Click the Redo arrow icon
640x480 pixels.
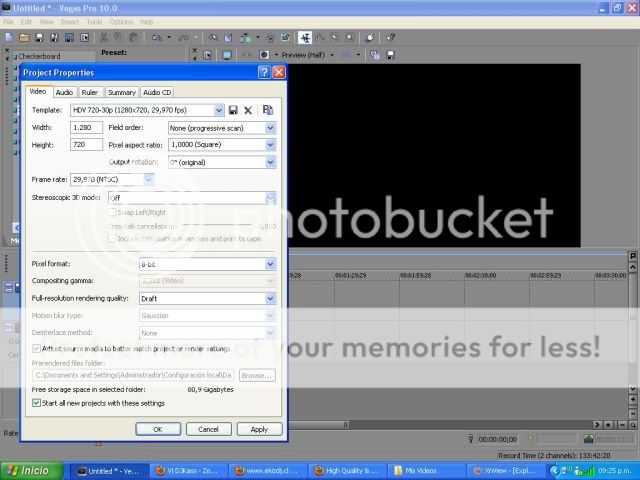pyautogui.click(x=184, y=38)
